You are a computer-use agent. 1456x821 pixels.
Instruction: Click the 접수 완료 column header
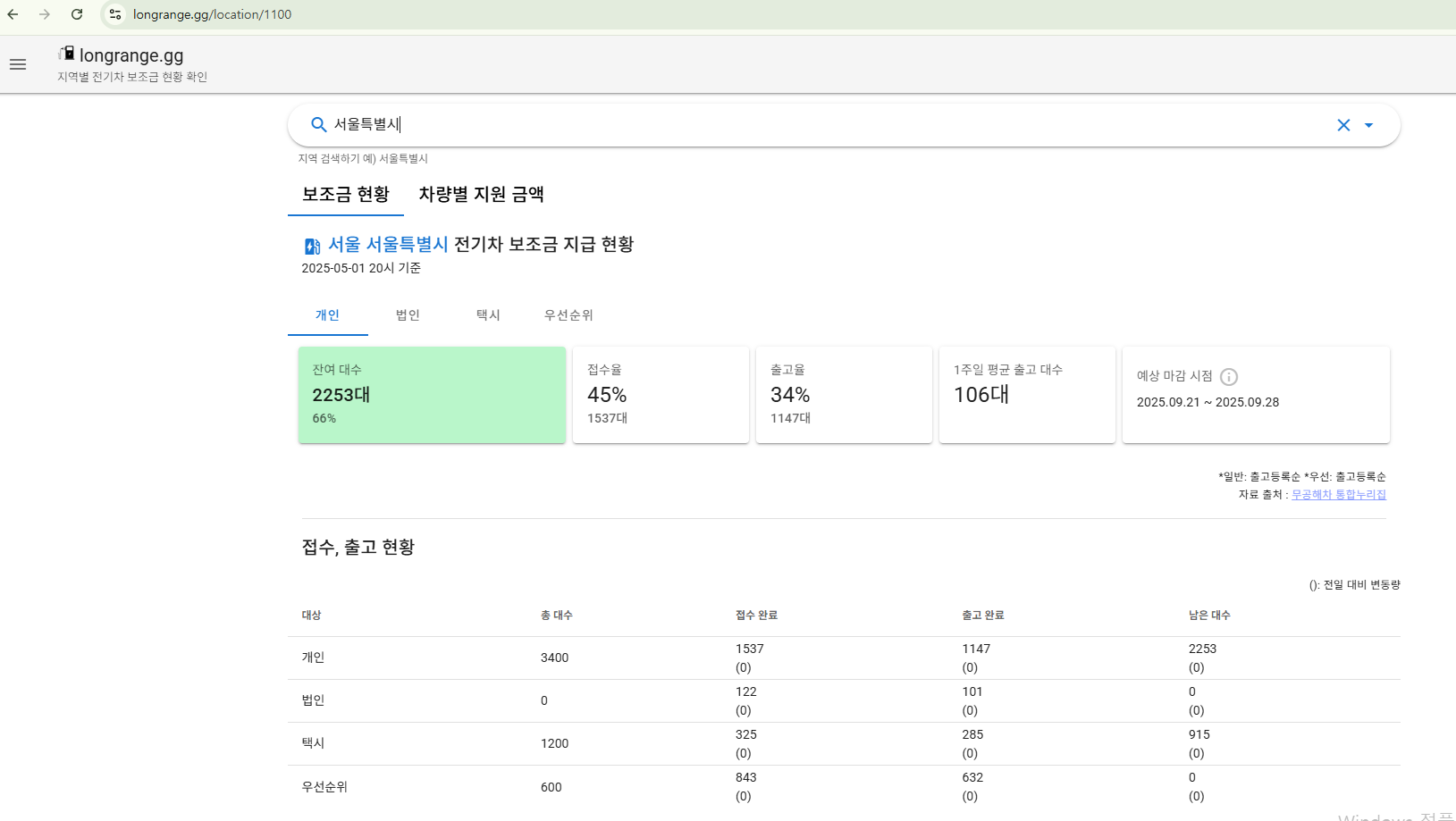[x=756, y=615]
